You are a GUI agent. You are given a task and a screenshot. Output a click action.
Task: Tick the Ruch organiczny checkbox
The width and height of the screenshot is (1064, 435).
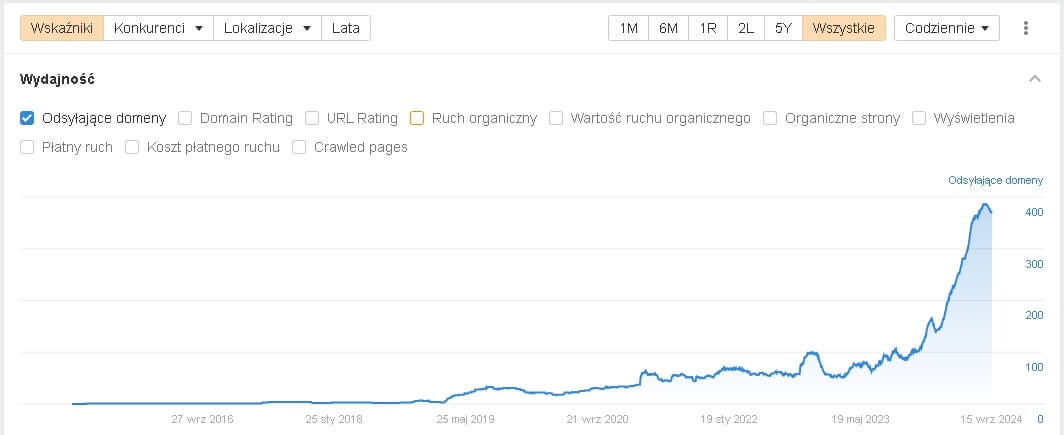click(x=417, y=118)
